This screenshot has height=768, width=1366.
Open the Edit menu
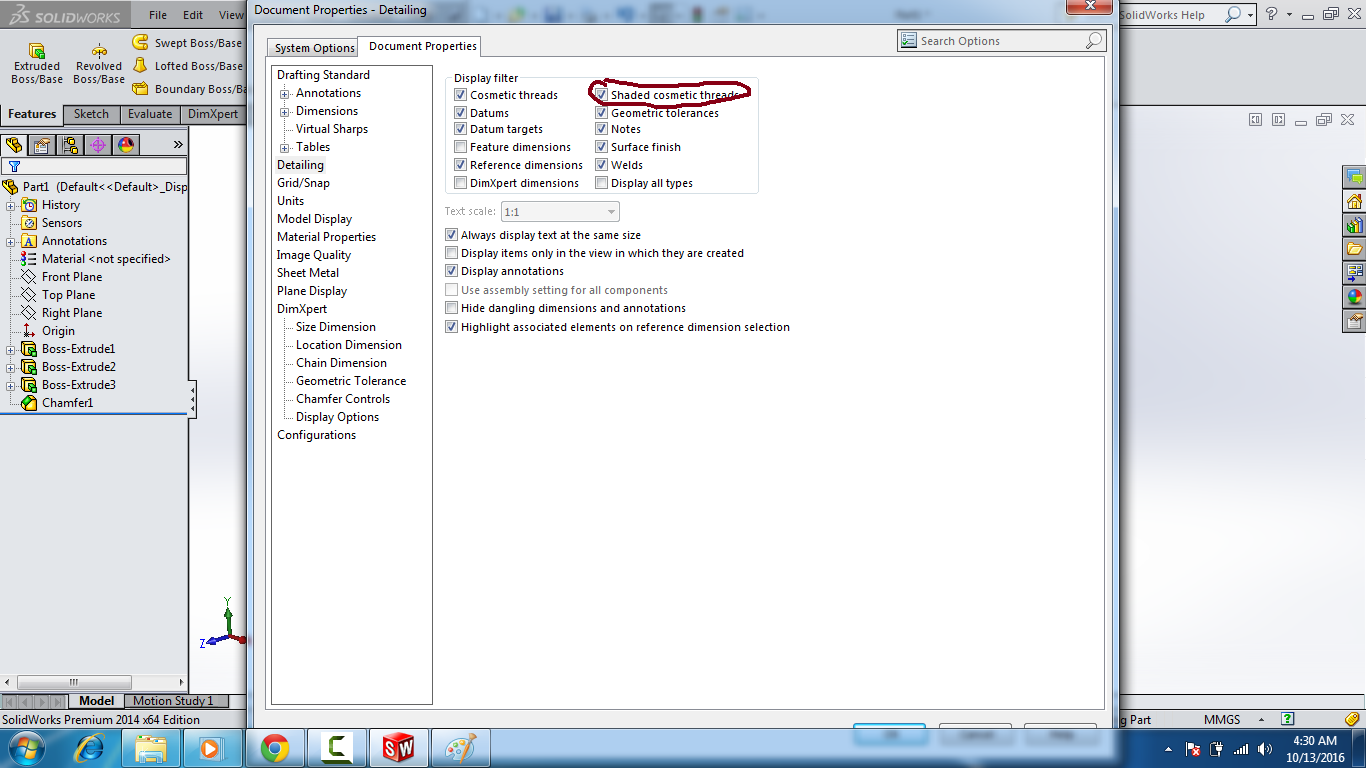tap(193, 15)
